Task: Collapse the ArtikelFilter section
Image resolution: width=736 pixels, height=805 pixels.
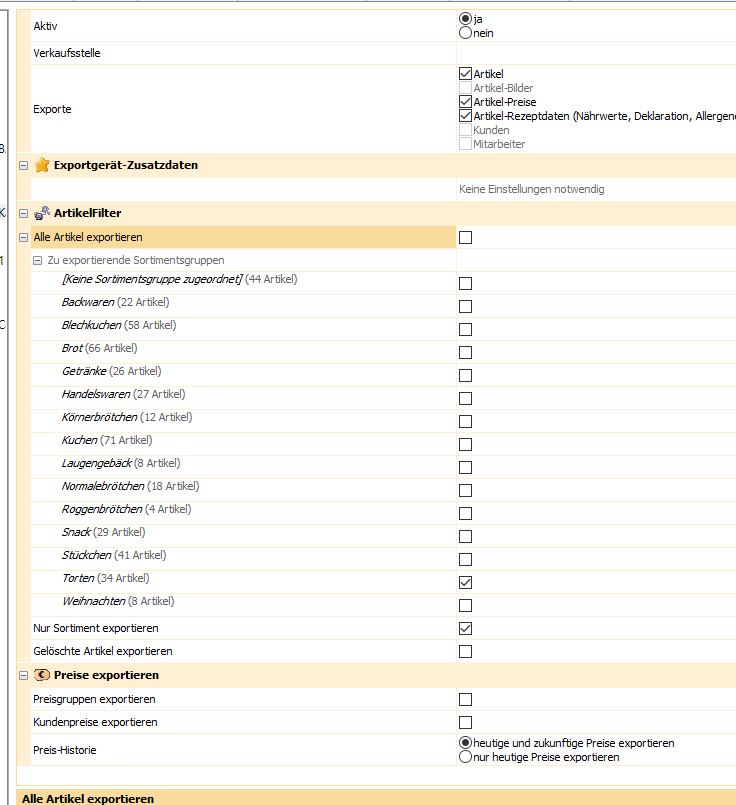Action: 24,213
